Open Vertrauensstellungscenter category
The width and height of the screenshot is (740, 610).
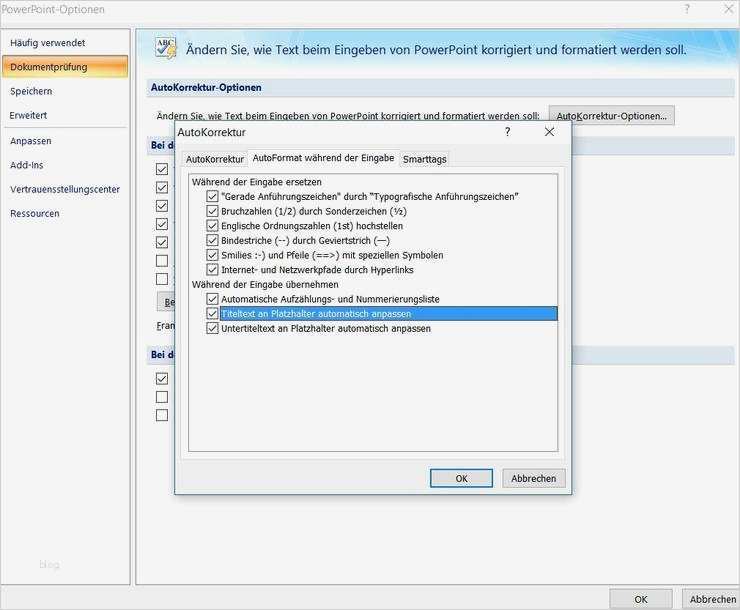click(65, 189)
